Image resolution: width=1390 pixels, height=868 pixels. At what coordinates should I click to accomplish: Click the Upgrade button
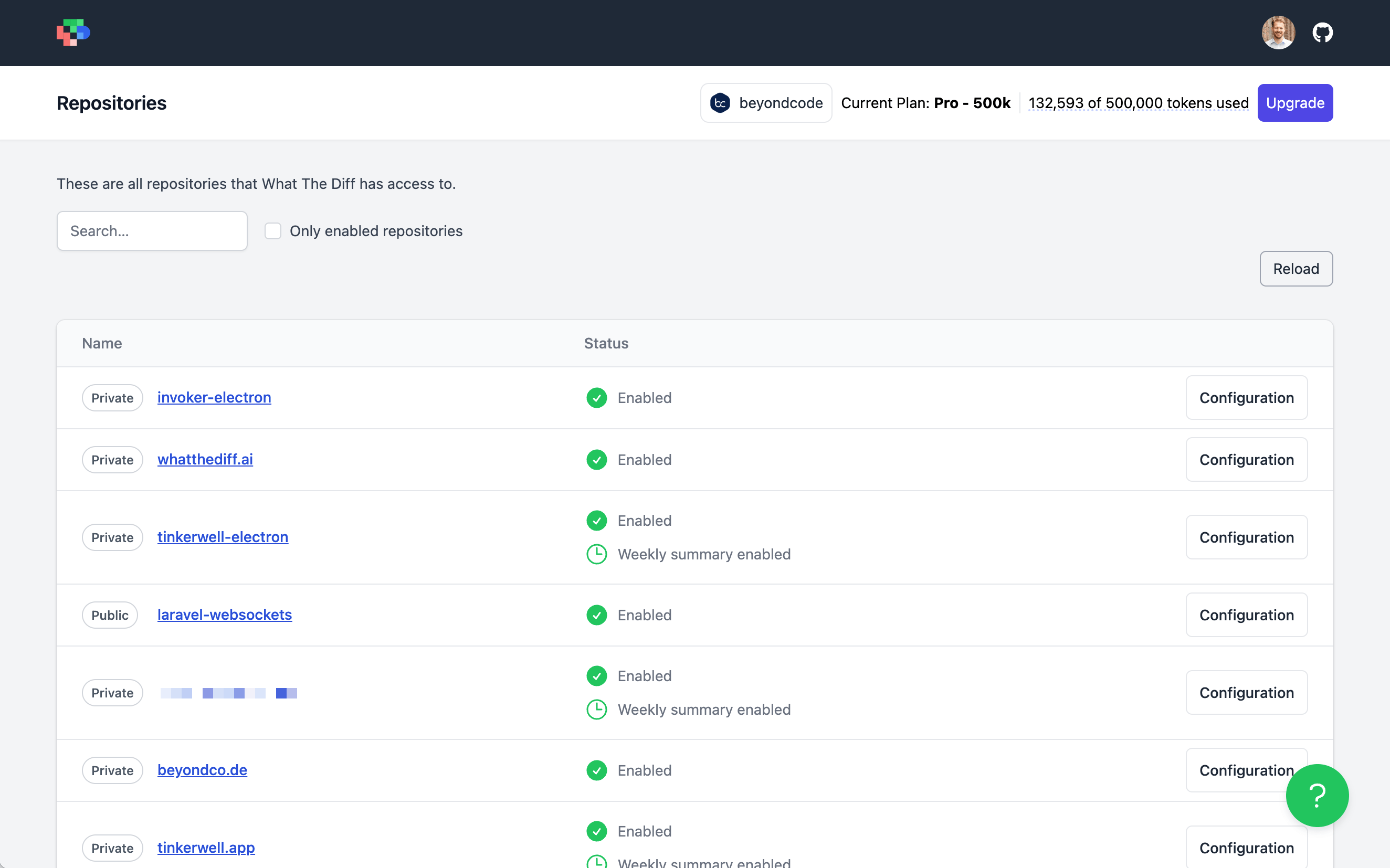pos(1294,103)
